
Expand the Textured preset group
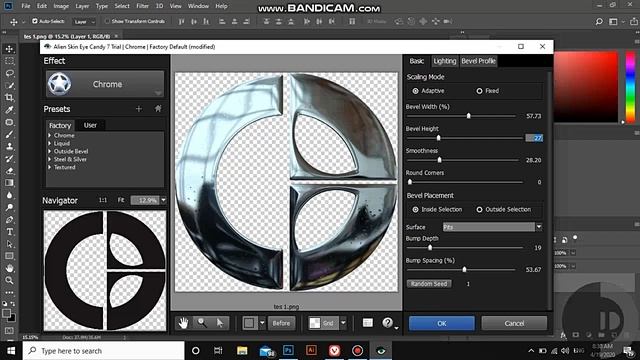pyautogui.click(x=50, y=167)
